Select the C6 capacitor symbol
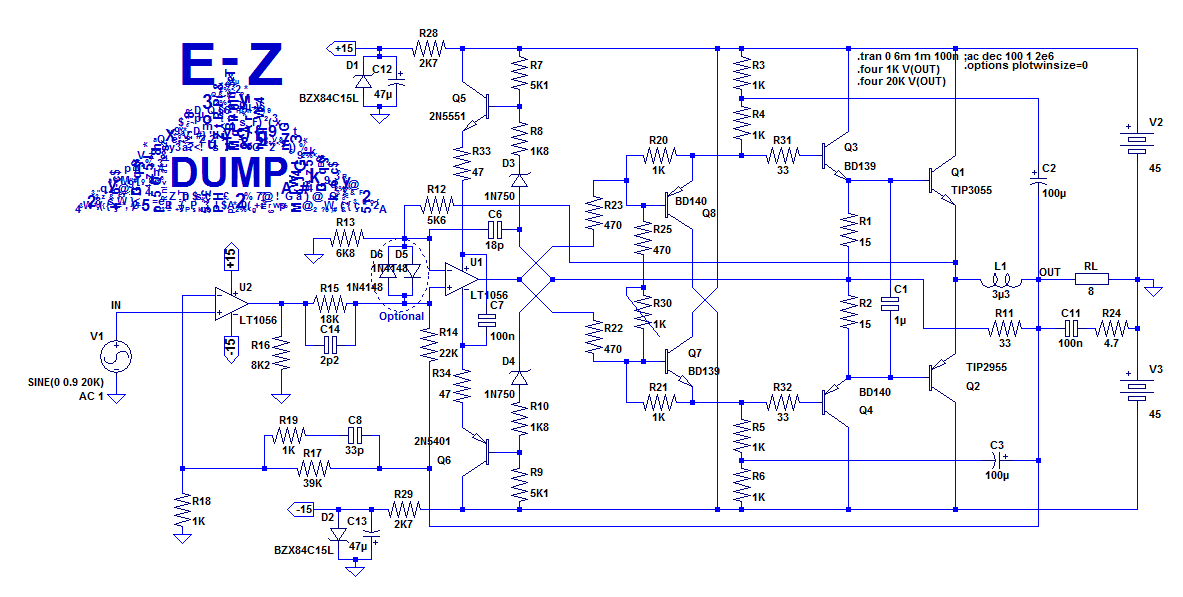The width and height of the screenshot is (1183, 597). pyautogui.click(x=495, y=229)
